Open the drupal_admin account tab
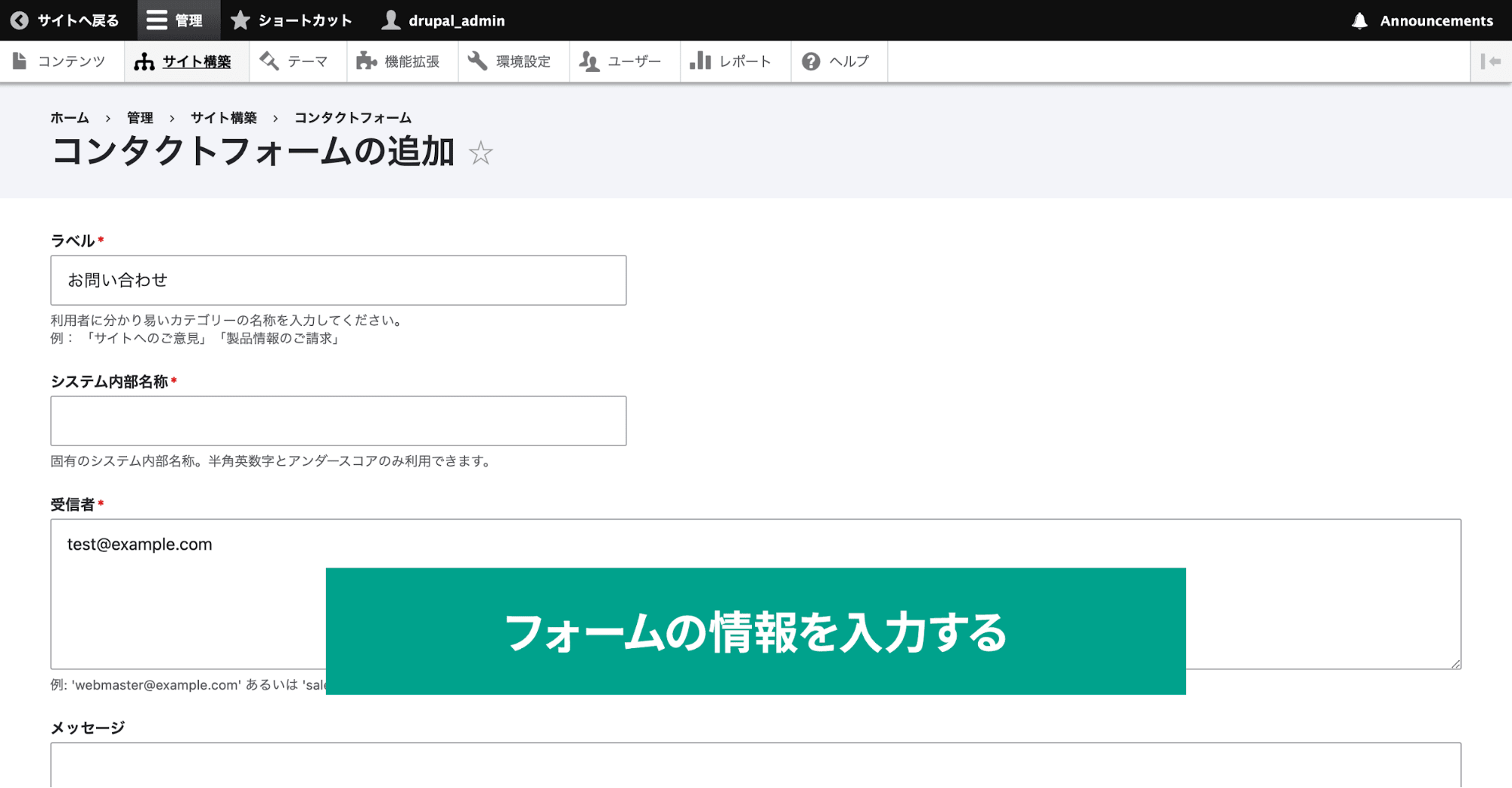This screenshot has width=1512, height=788. (x=443, y=20)
